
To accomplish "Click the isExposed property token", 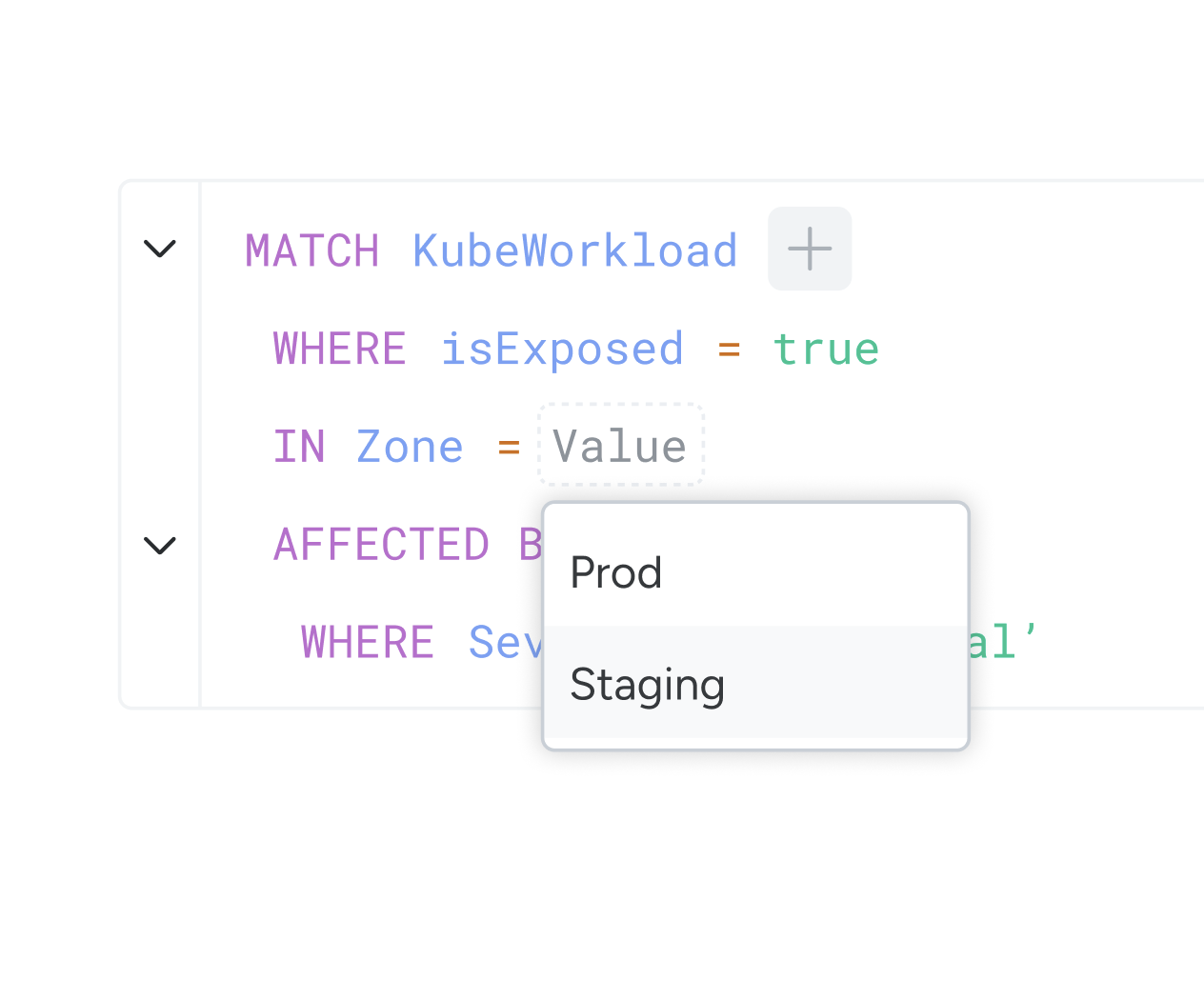I will (562, 349).
